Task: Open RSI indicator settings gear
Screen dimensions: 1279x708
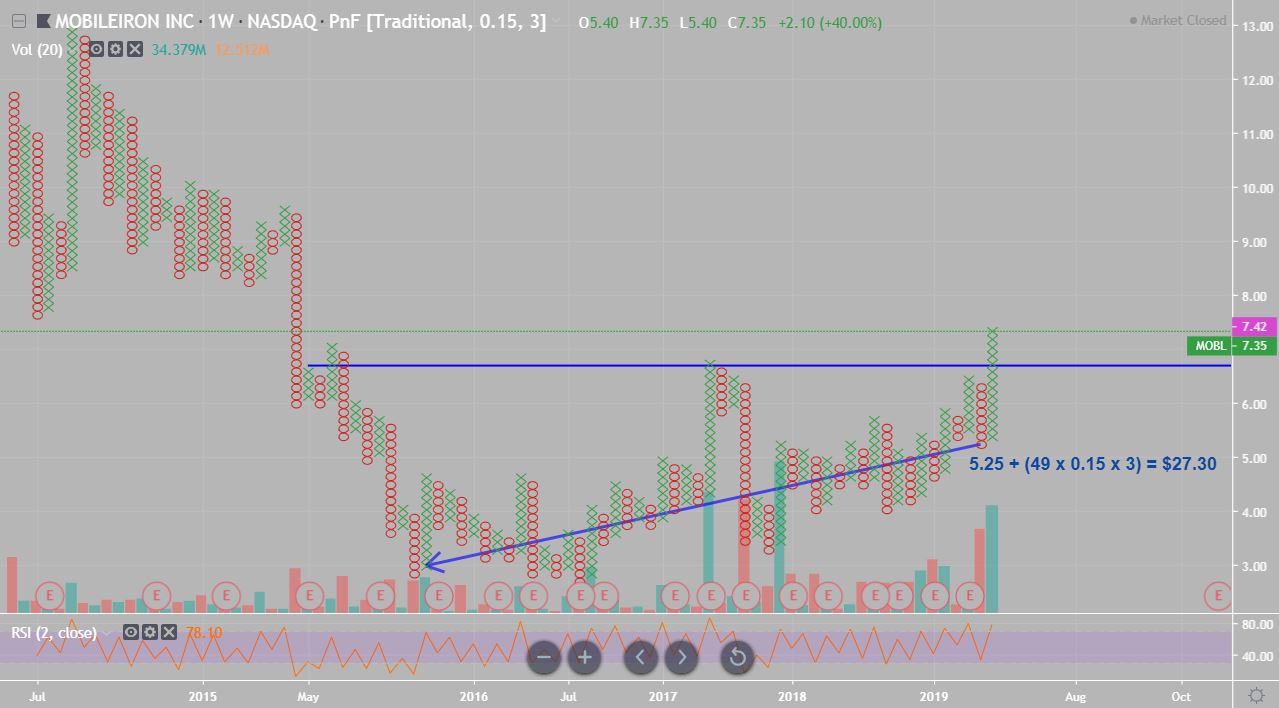Action: [149, 633]
